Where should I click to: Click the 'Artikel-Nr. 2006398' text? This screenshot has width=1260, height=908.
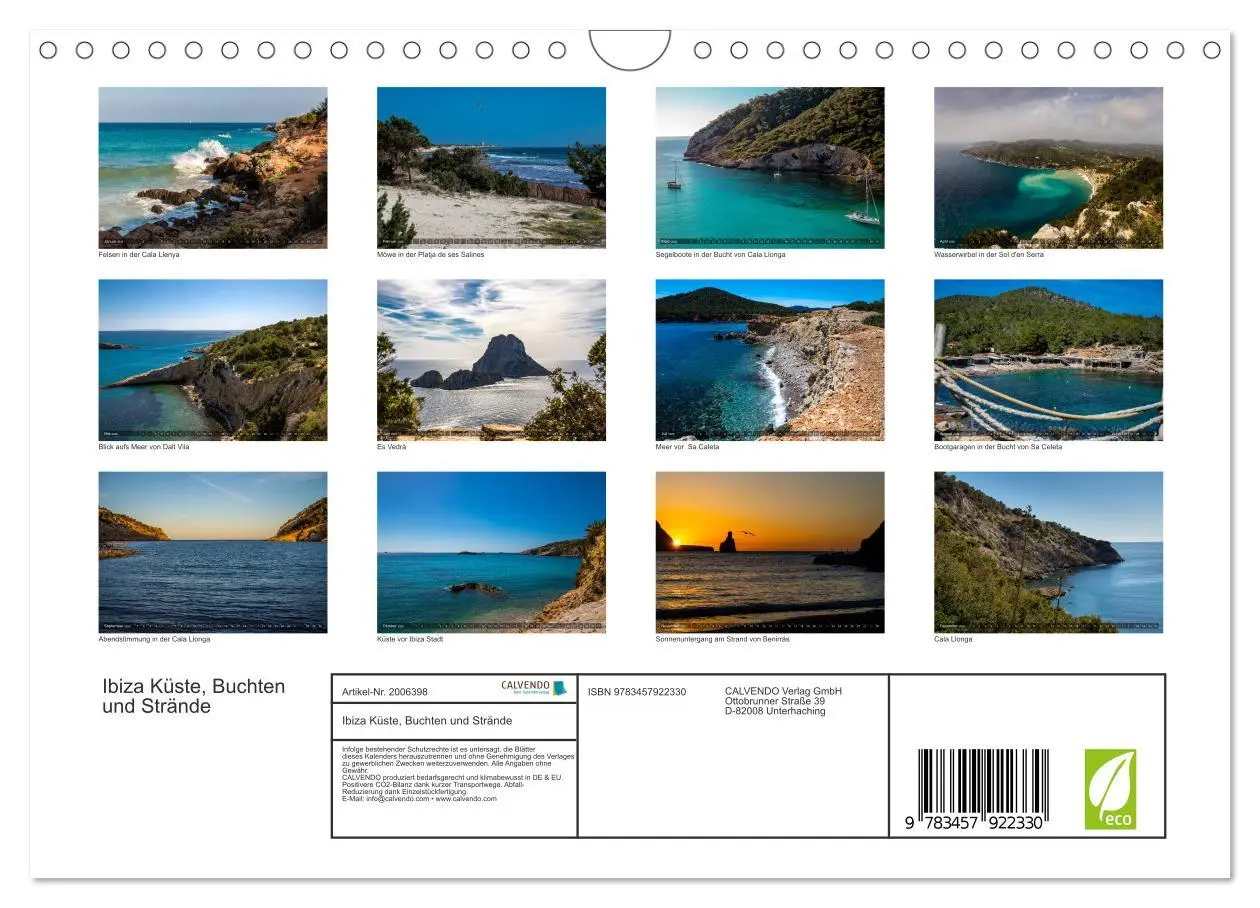[384, 692]
